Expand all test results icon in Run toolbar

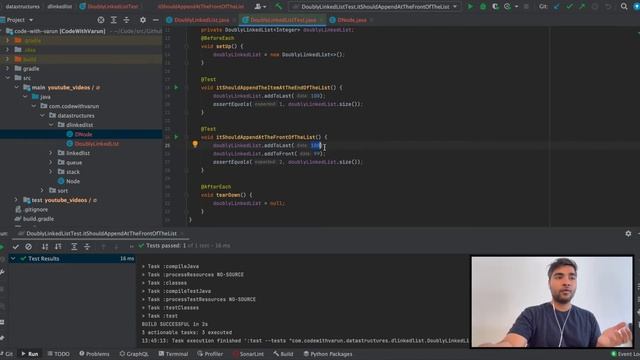coord(74,247)
